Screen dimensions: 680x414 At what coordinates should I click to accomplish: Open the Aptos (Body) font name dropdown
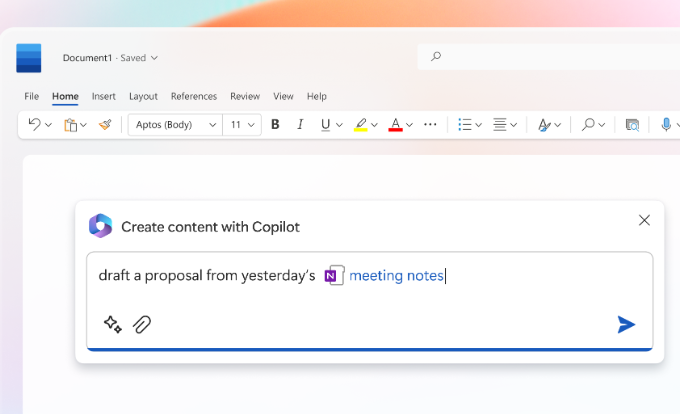[x=175, y=125]
